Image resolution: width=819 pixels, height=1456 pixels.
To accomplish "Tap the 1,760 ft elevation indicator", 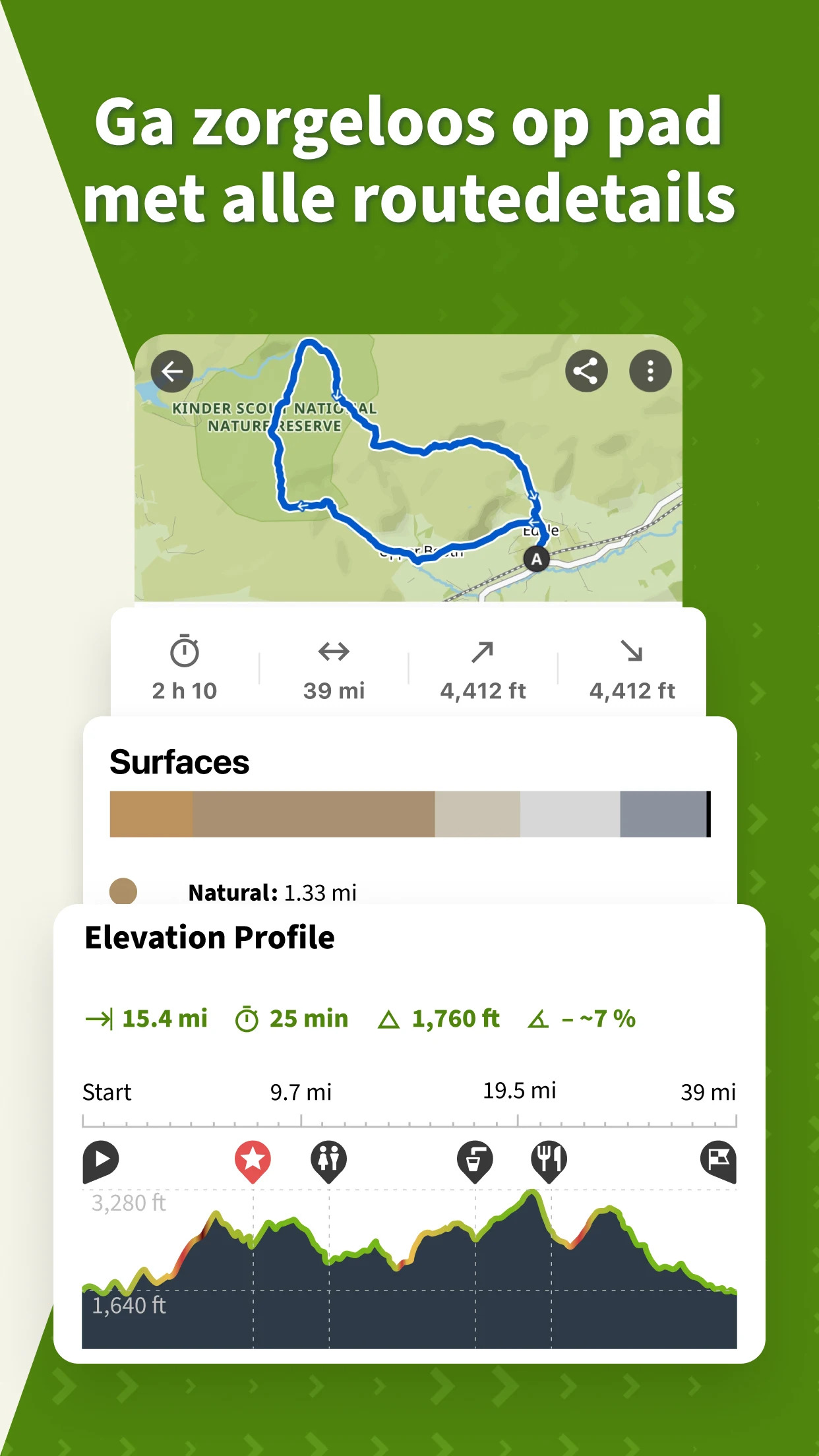I will [x=439, y=1019].
